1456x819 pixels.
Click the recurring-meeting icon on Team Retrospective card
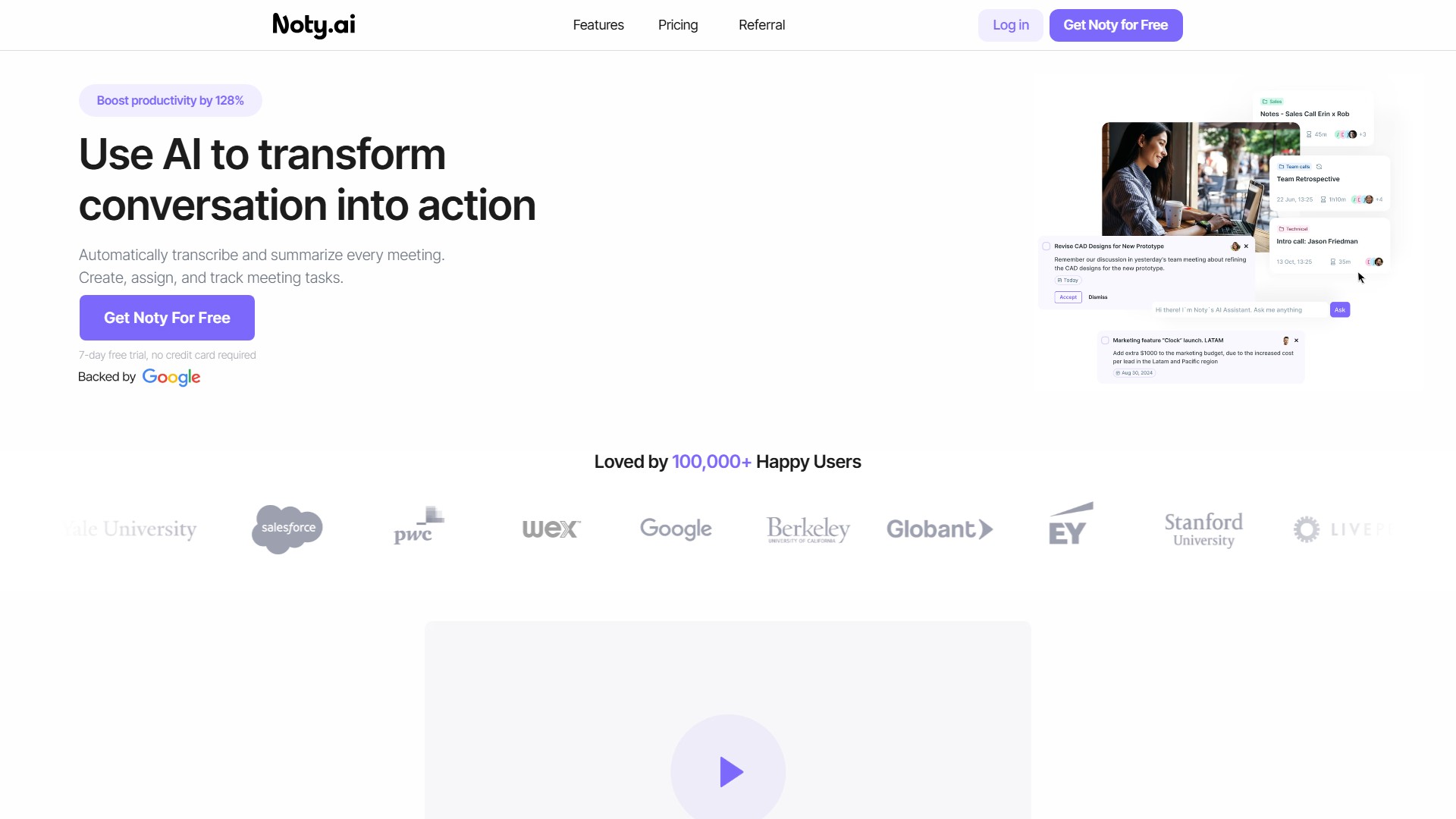[1319, 166]
